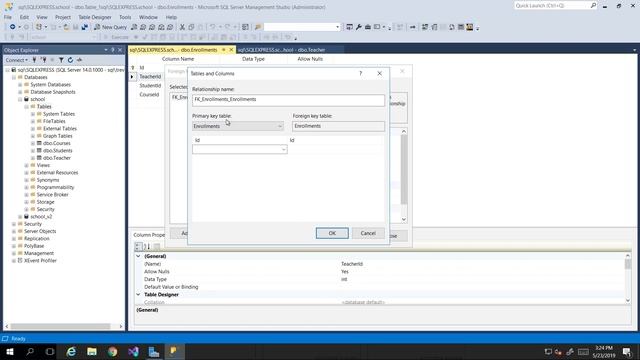The width and height of the screenshot is (640, 360).
Task: Open the toolbar database search combo box
Action: [302, 27]
